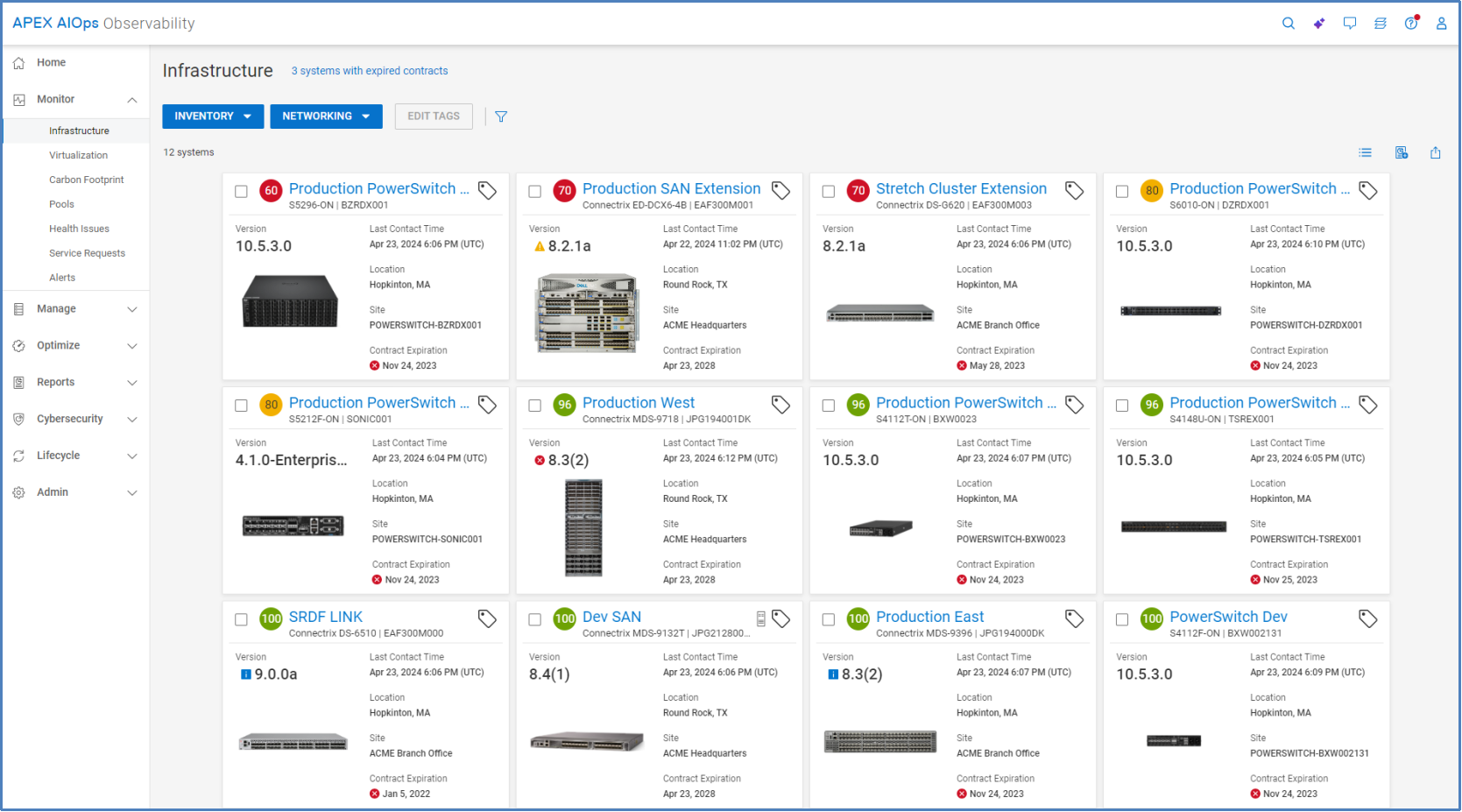Click the EDIT TAGS button

(x=434, y=117)
